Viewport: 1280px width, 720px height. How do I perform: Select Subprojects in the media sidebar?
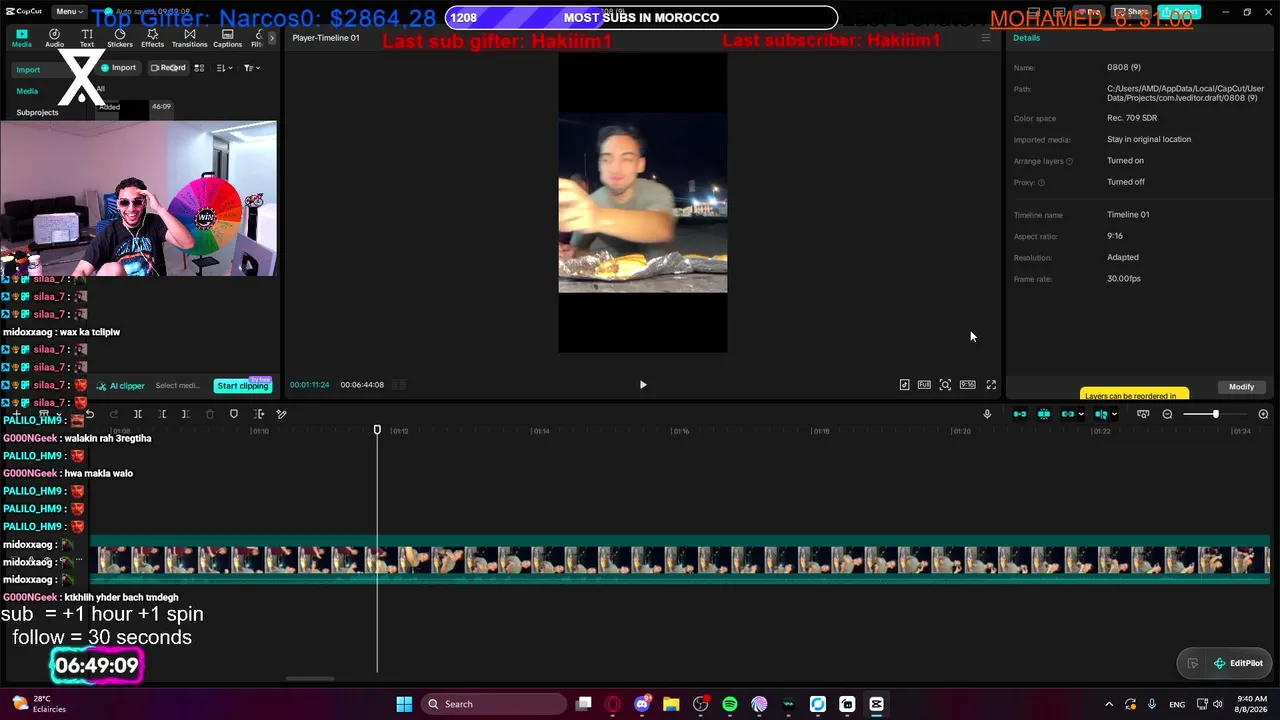pos(37,112)
